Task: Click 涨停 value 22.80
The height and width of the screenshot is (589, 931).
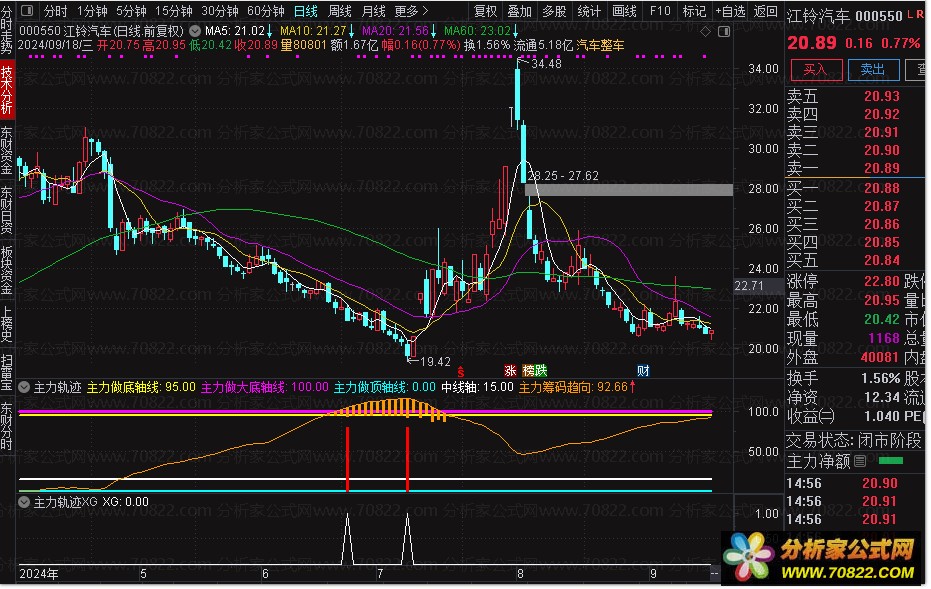Action: 882,281
